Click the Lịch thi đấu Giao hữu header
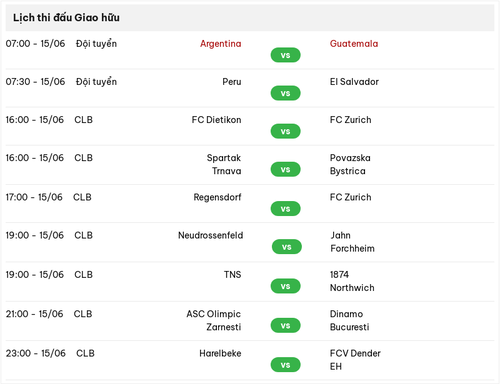This screenshot has width=500, height=384. tap(66, 17)
